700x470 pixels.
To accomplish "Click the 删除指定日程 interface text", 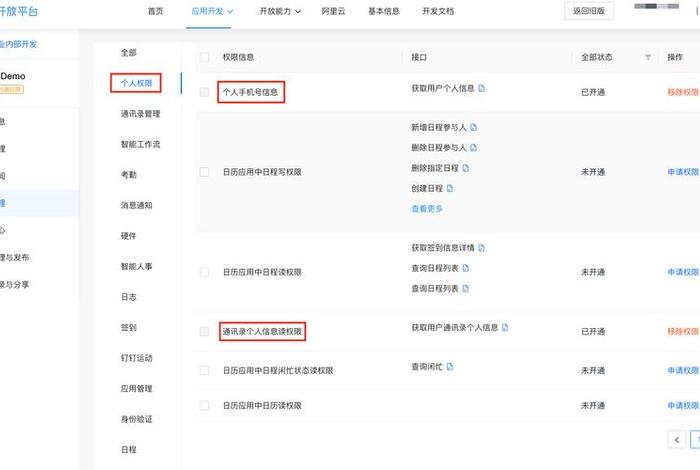I will [435, 168].
